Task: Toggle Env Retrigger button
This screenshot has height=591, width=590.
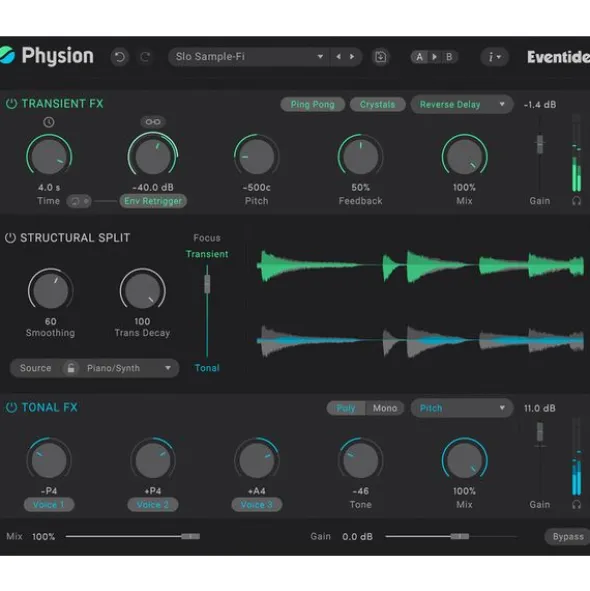Action: pos(153,201)
